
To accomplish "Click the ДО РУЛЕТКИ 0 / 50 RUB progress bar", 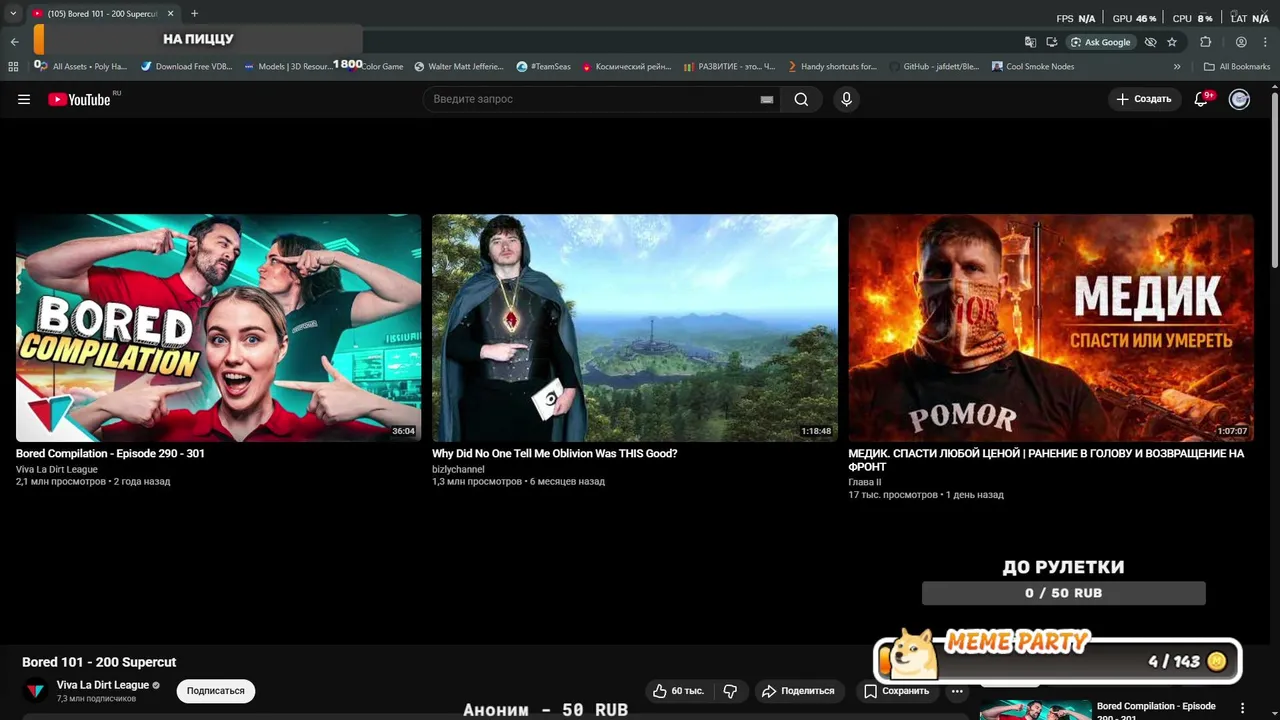I will pos(1063,593).
